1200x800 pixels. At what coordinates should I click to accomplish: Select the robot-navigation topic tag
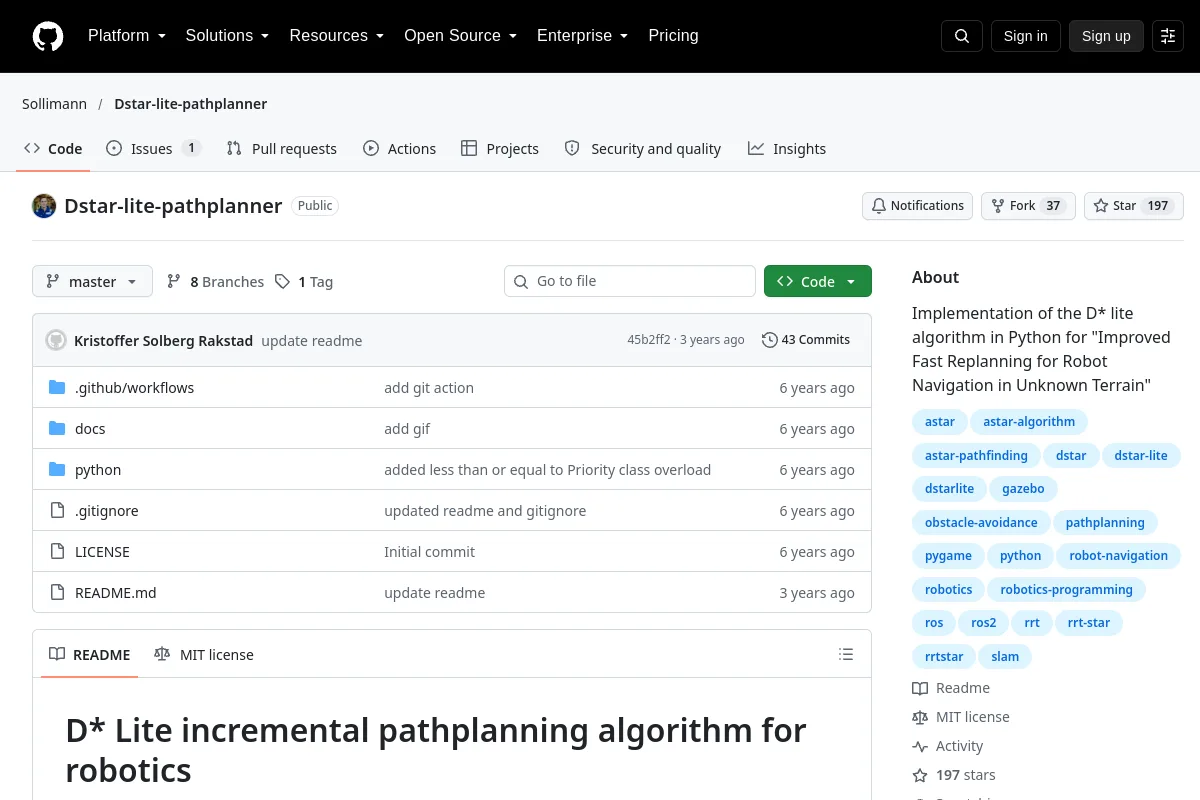tap(1118, 556)
